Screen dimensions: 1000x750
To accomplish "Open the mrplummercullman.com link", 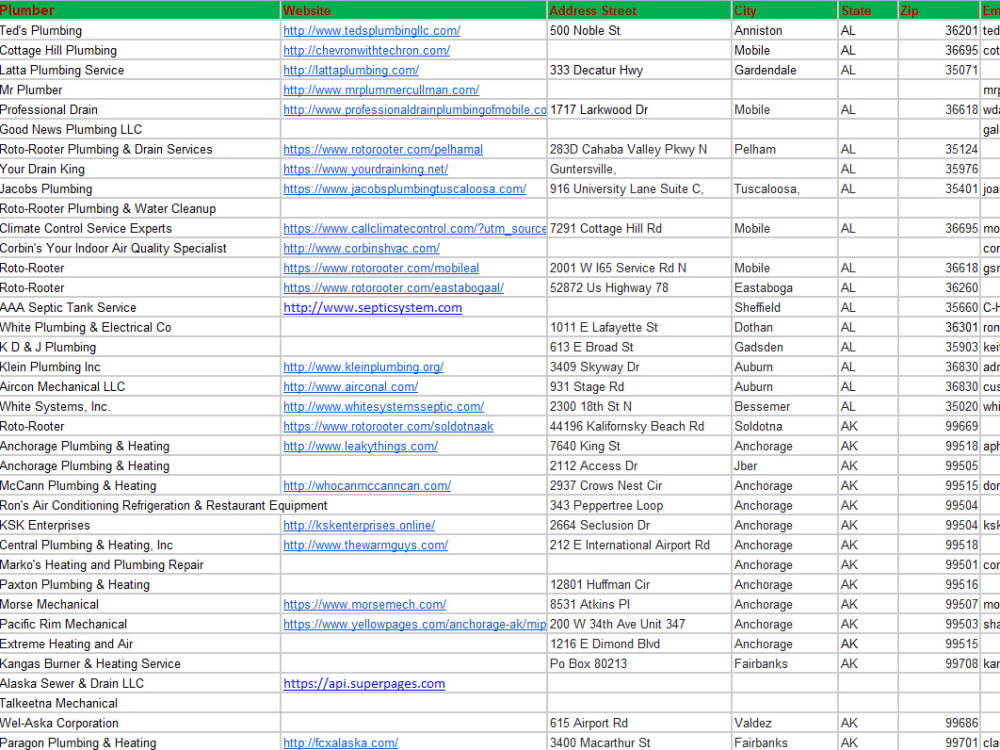I will point(381,90).
